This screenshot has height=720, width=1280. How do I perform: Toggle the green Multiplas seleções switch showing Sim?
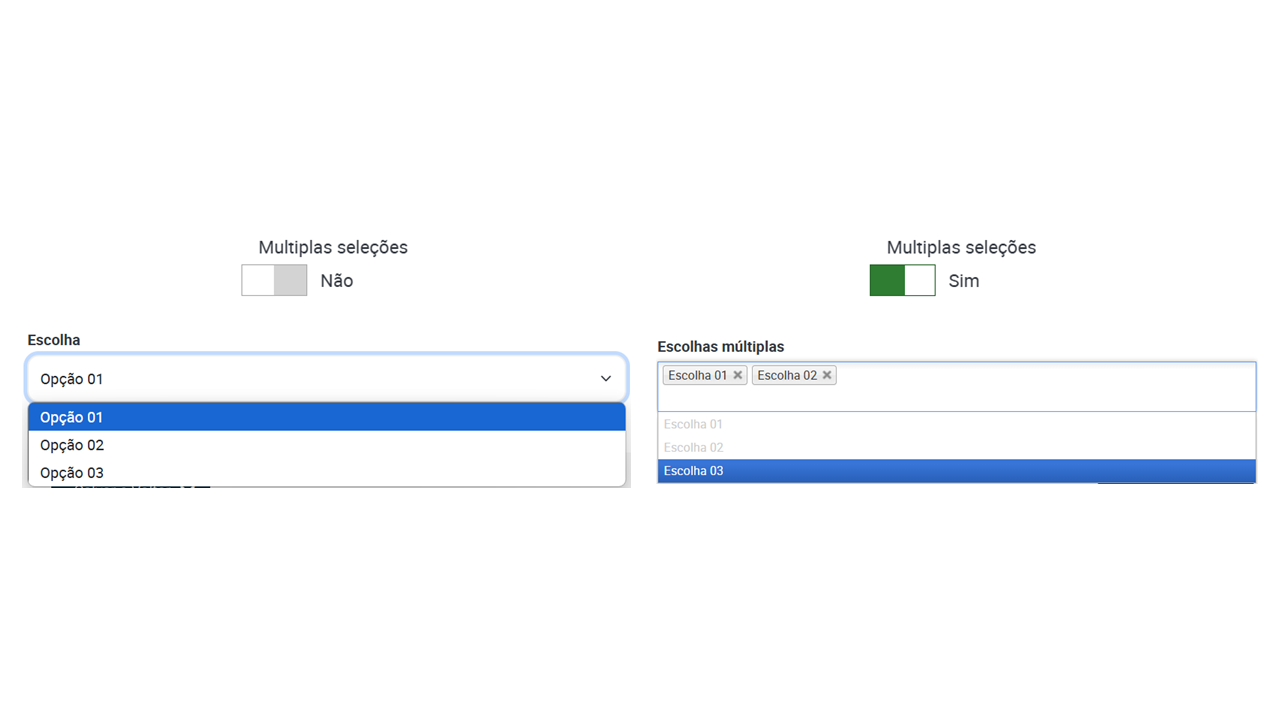(903, 281)
